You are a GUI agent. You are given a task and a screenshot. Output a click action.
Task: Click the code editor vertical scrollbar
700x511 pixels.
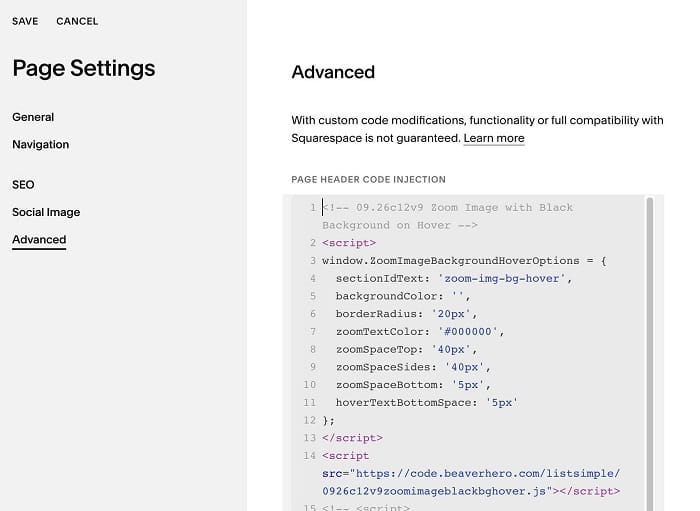(650, 353)
